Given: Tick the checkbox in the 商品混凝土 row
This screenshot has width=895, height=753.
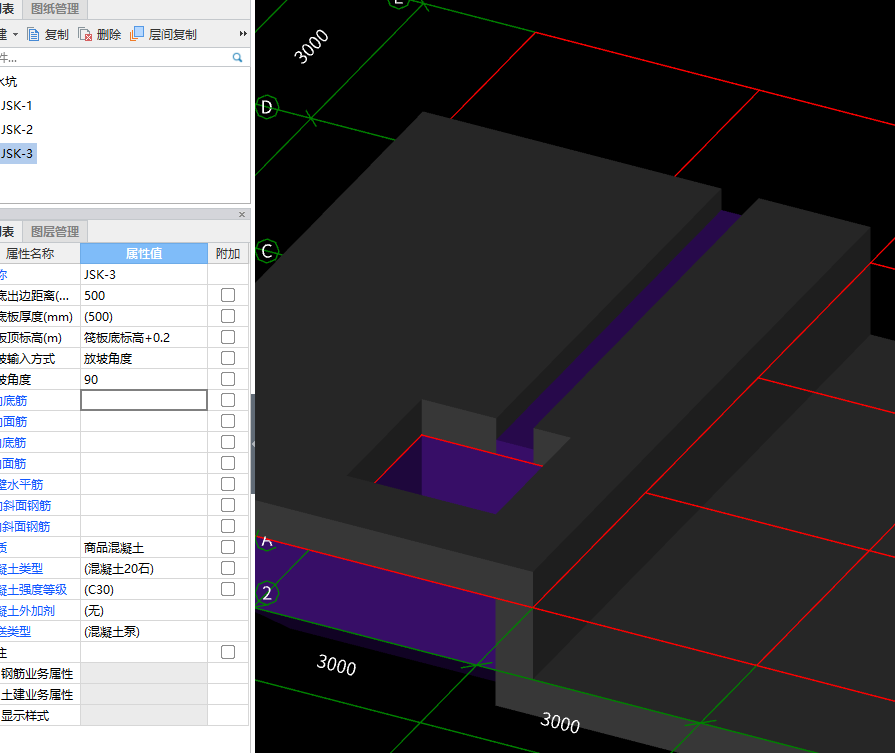Looking at the screenshot, I should (228, 547).
